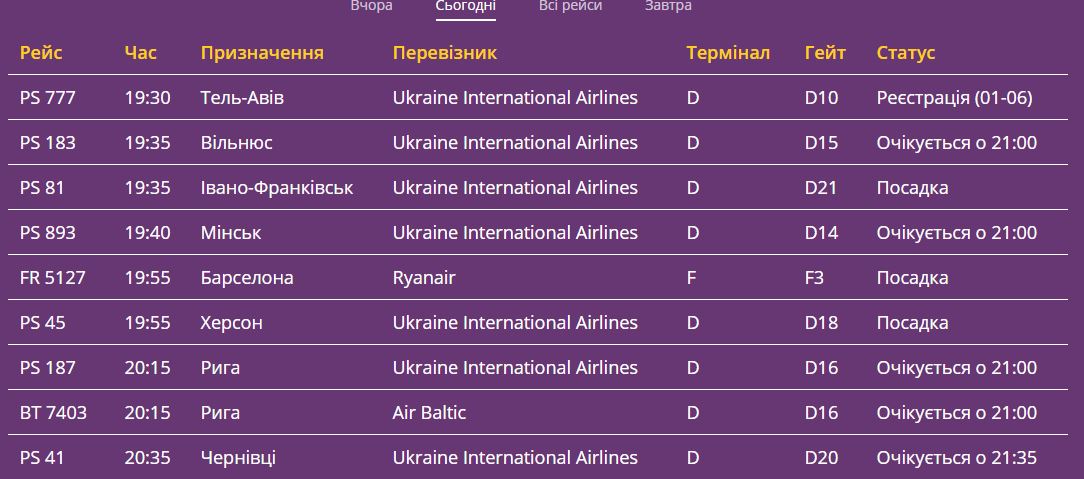Image resolution: width=1084 pixels, height=479 pixels.
Task: Select the Івано-Франківськ destination row
Action: point(277,188)
